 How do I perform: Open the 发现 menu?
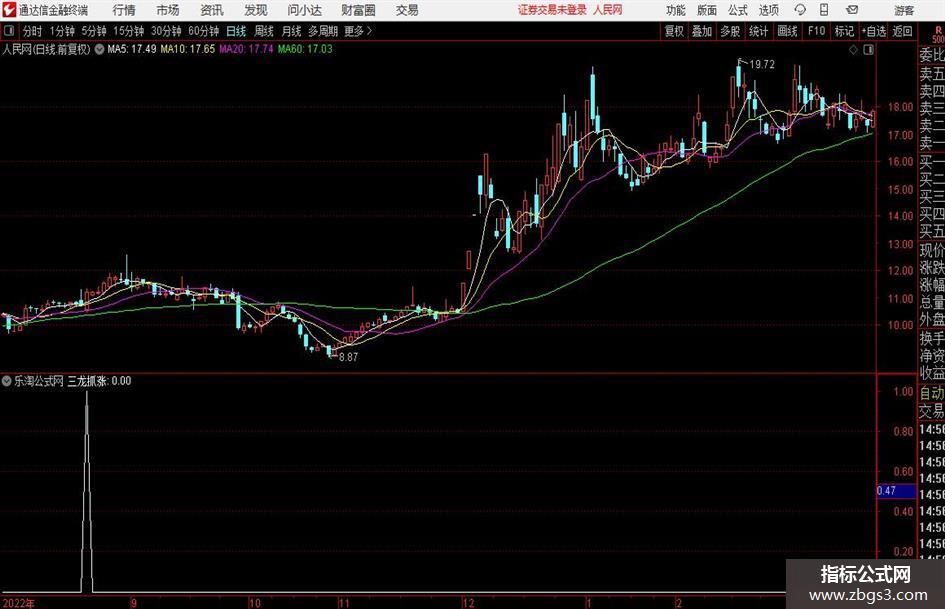pyautogui.click(x=256, y=10)
